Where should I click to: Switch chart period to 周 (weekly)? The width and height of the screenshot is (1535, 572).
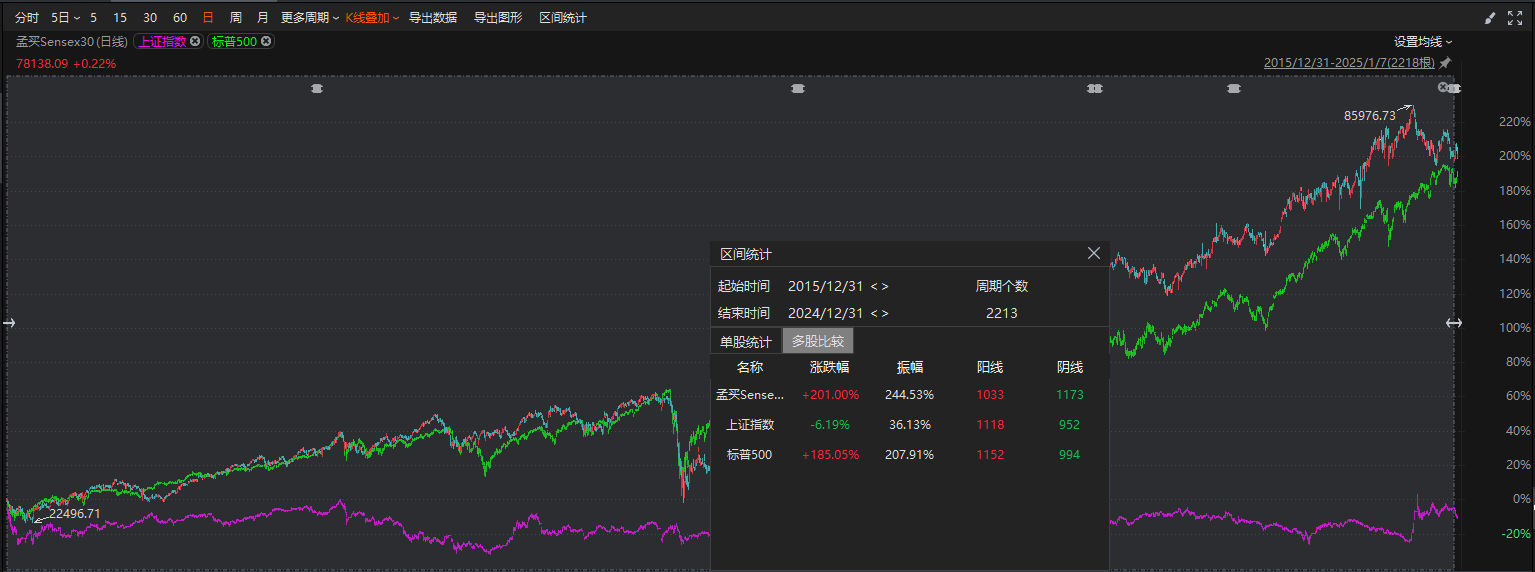point(235,18)
